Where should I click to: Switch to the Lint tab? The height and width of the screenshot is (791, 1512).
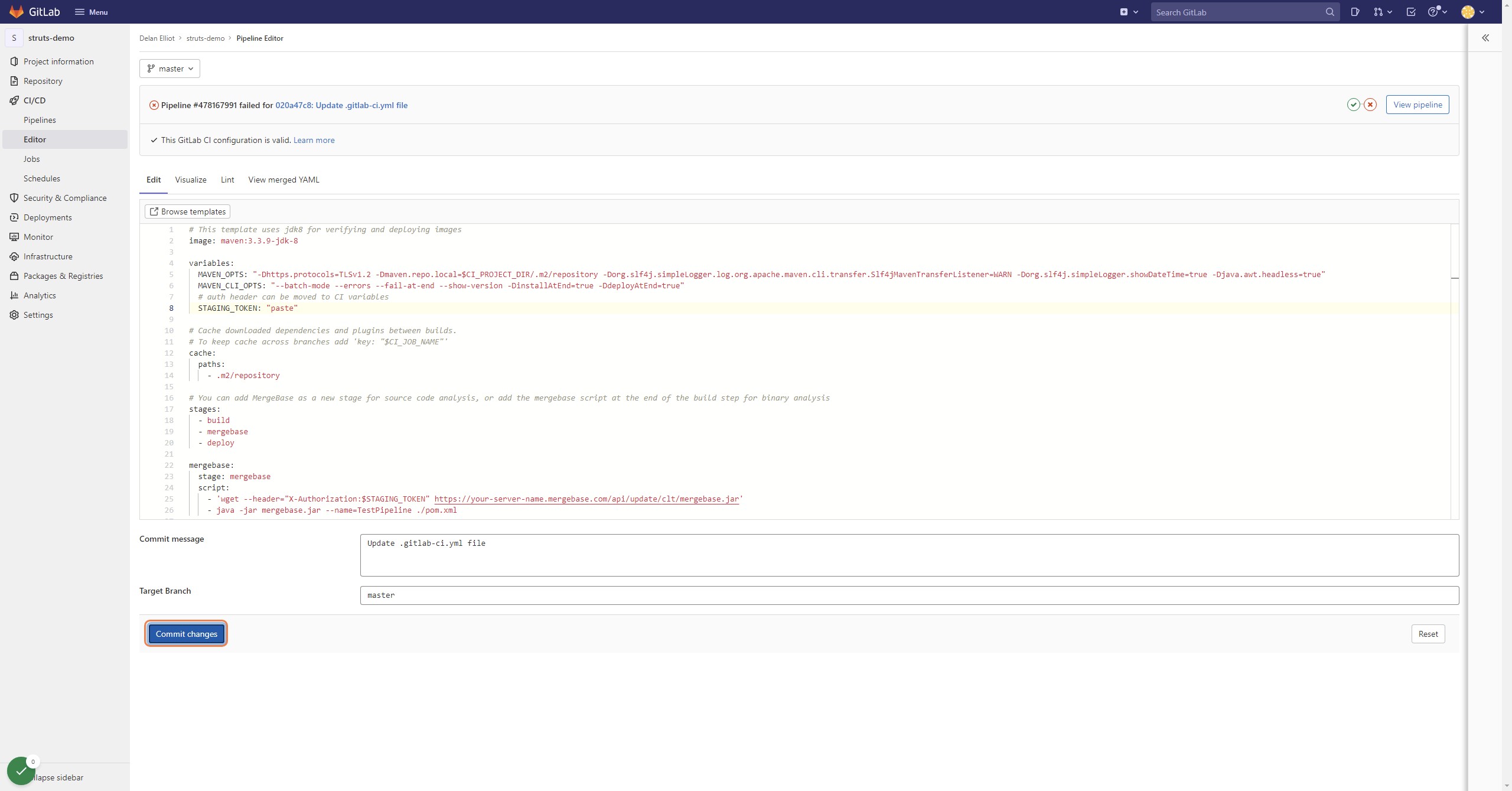(227, 180)
